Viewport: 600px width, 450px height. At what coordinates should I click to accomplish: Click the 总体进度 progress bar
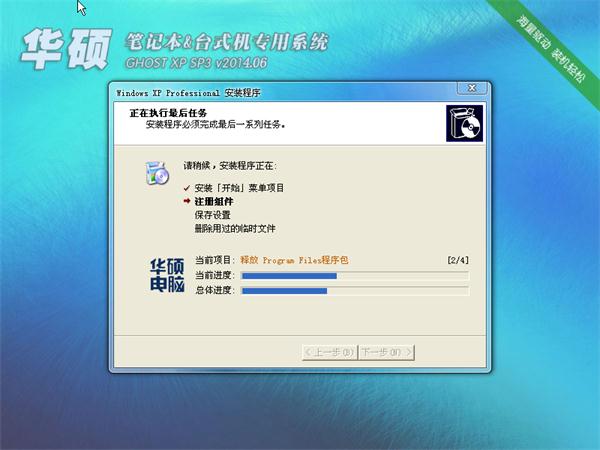[355, 290]
